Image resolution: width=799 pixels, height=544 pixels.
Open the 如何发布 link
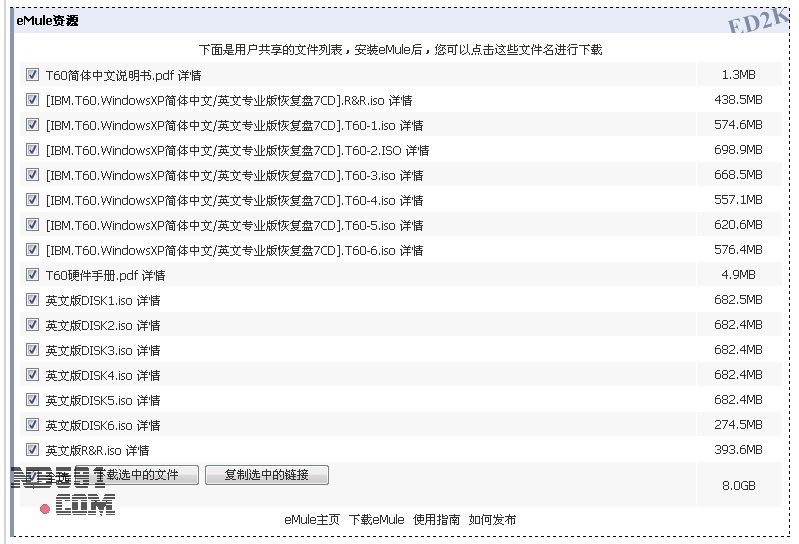coord(492,520)
